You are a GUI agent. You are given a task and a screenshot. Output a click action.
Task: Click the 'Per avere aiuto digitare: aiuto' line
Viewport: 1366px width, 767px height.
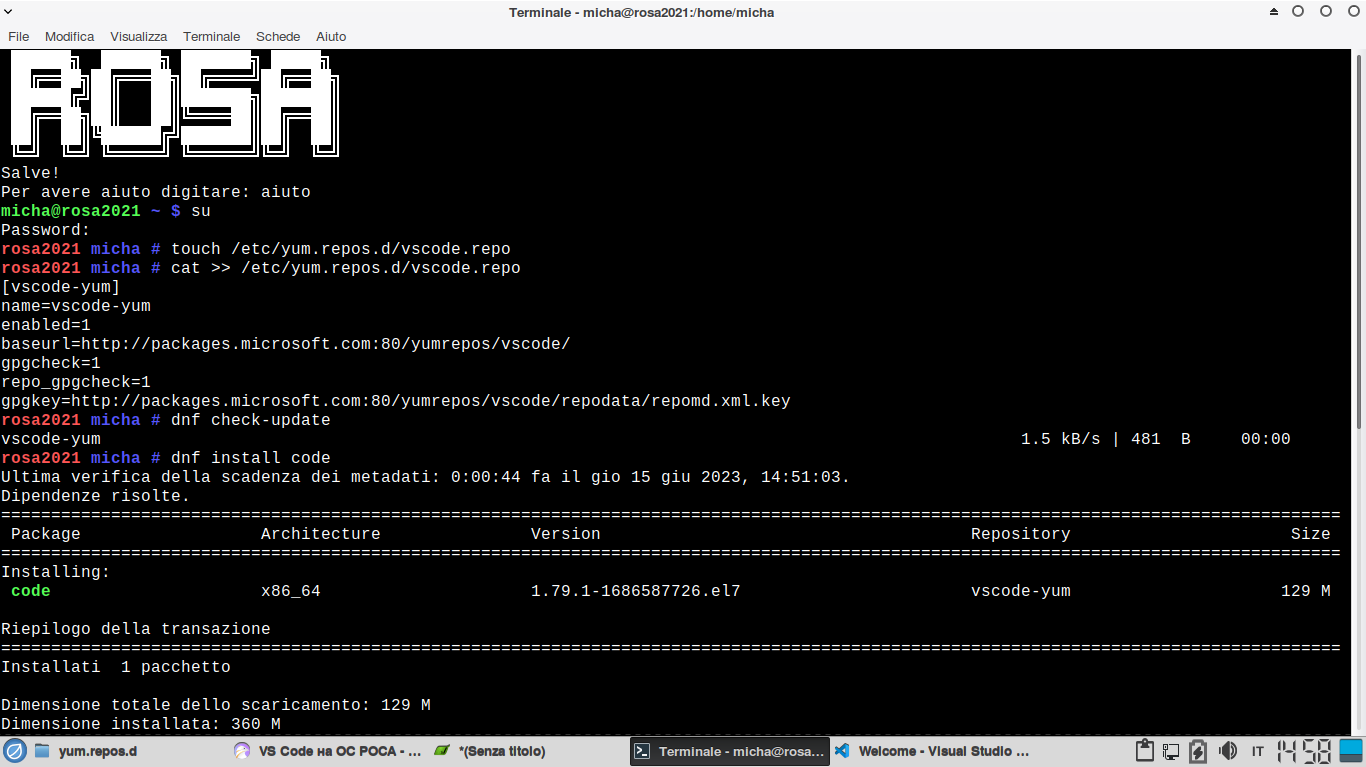[156, 192]
